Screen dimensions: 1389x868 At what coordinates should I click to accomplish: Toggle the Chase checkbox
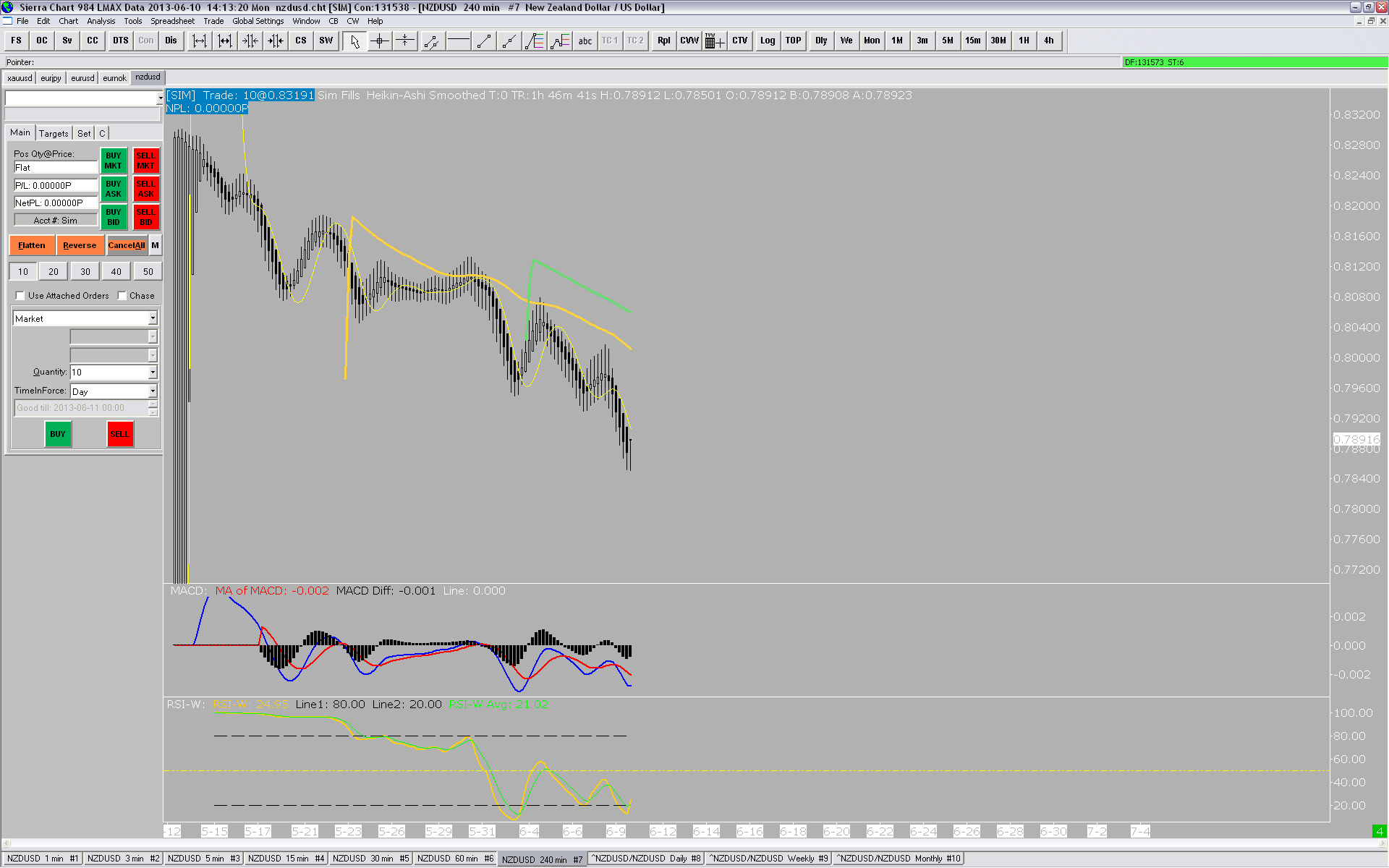pyautogui.click(x=122, y=296)
